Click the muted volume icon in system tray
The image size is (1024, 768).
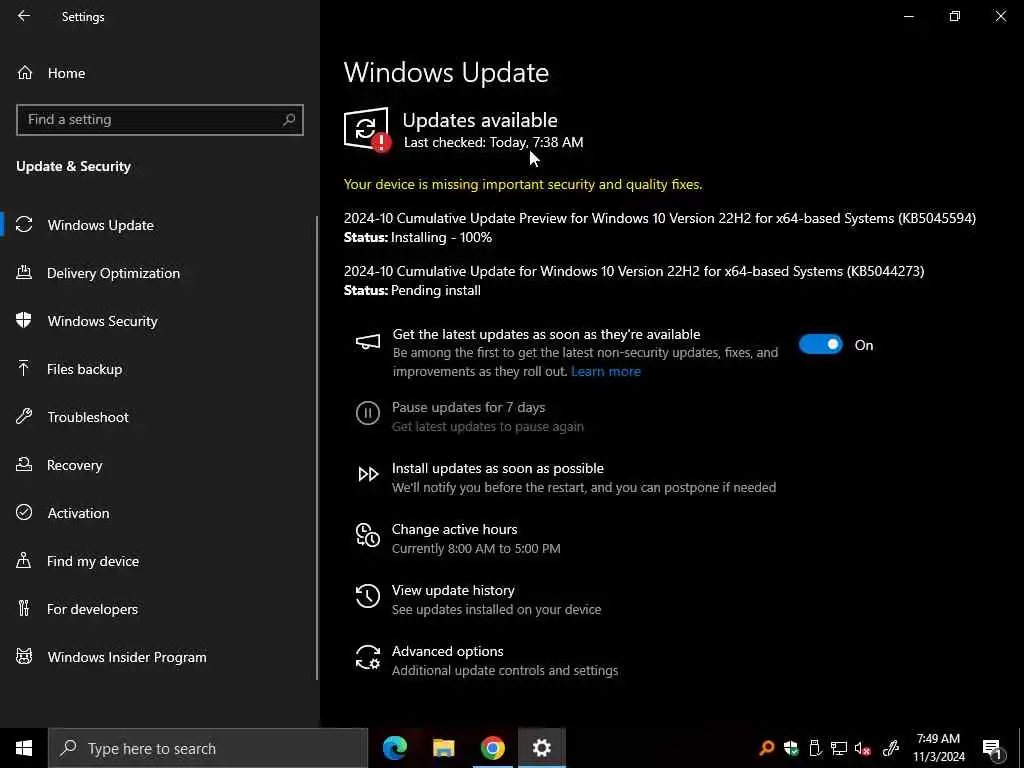pos(863,748)
